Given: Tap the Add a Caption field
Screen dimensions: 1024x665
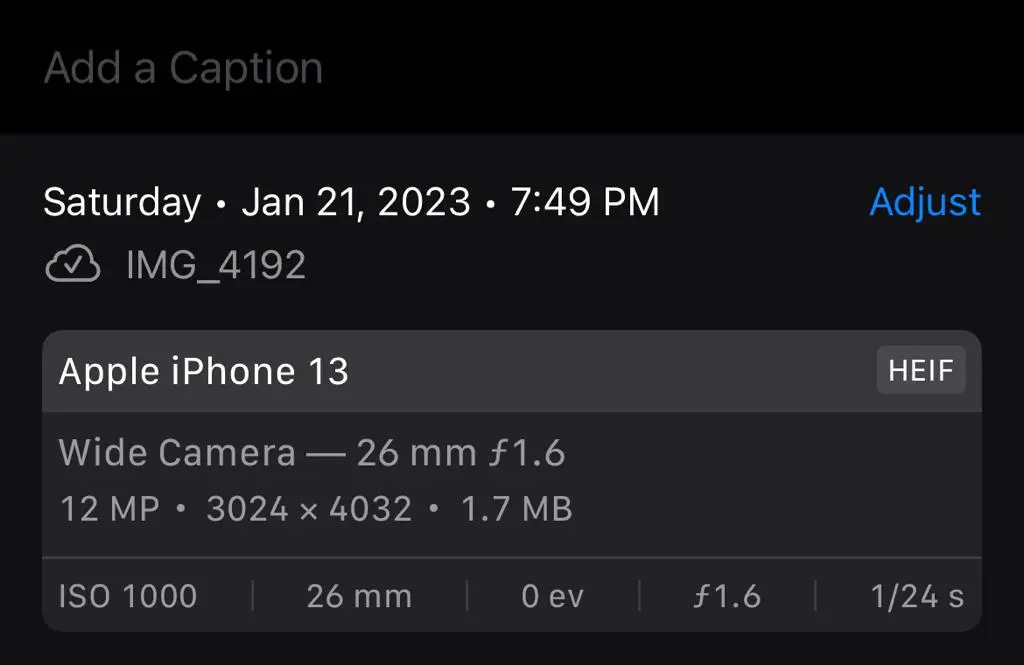Looking at the screenshot, I should click(184, 68).
